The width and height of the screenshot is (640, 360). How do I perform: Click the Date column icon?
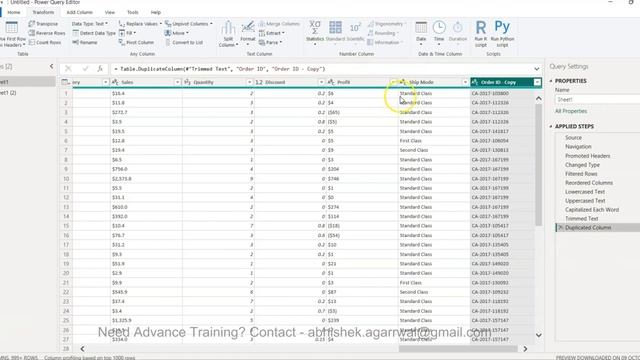[x=421, y=27]
